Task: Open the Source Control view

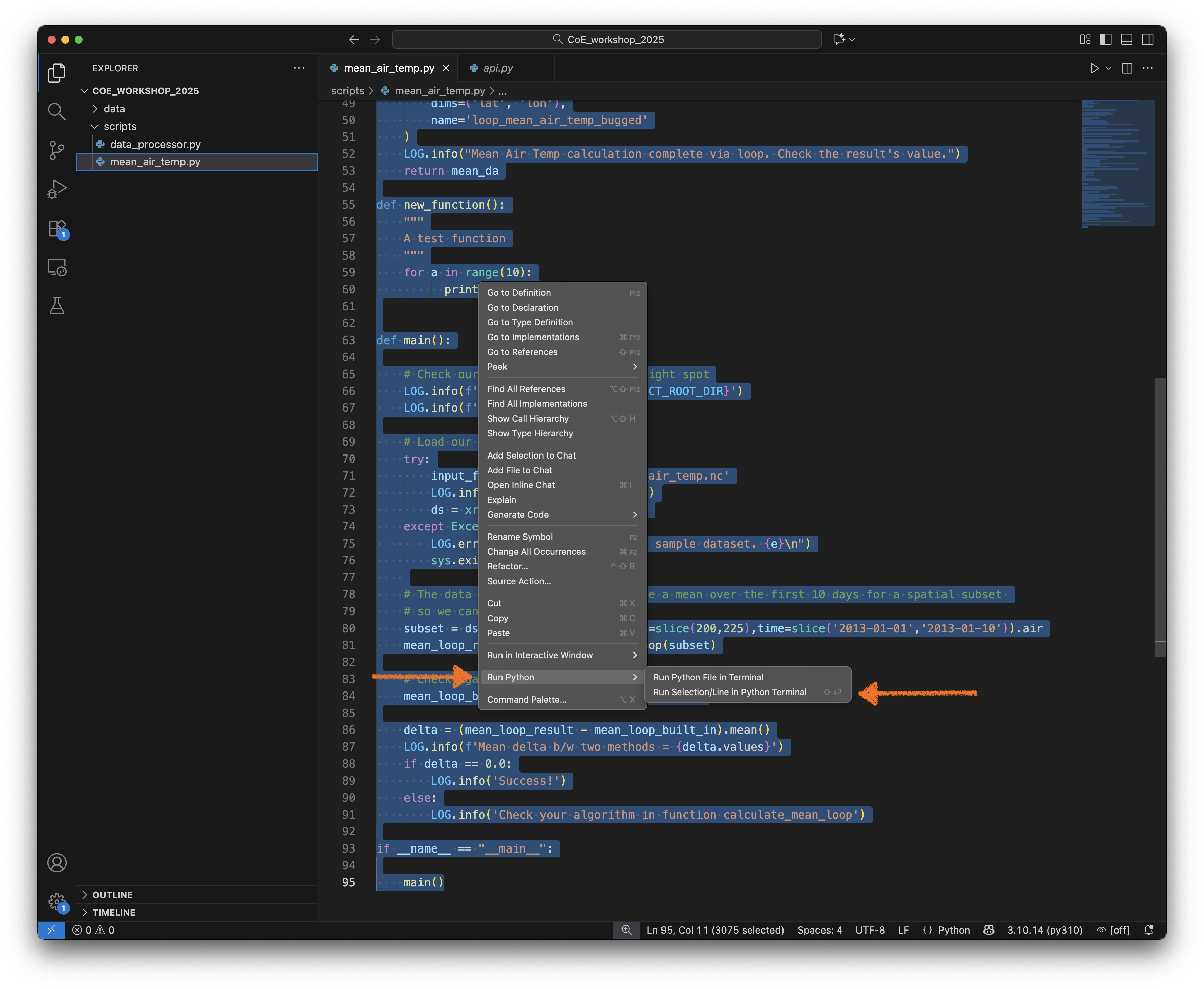Action: tap(56, 150)
